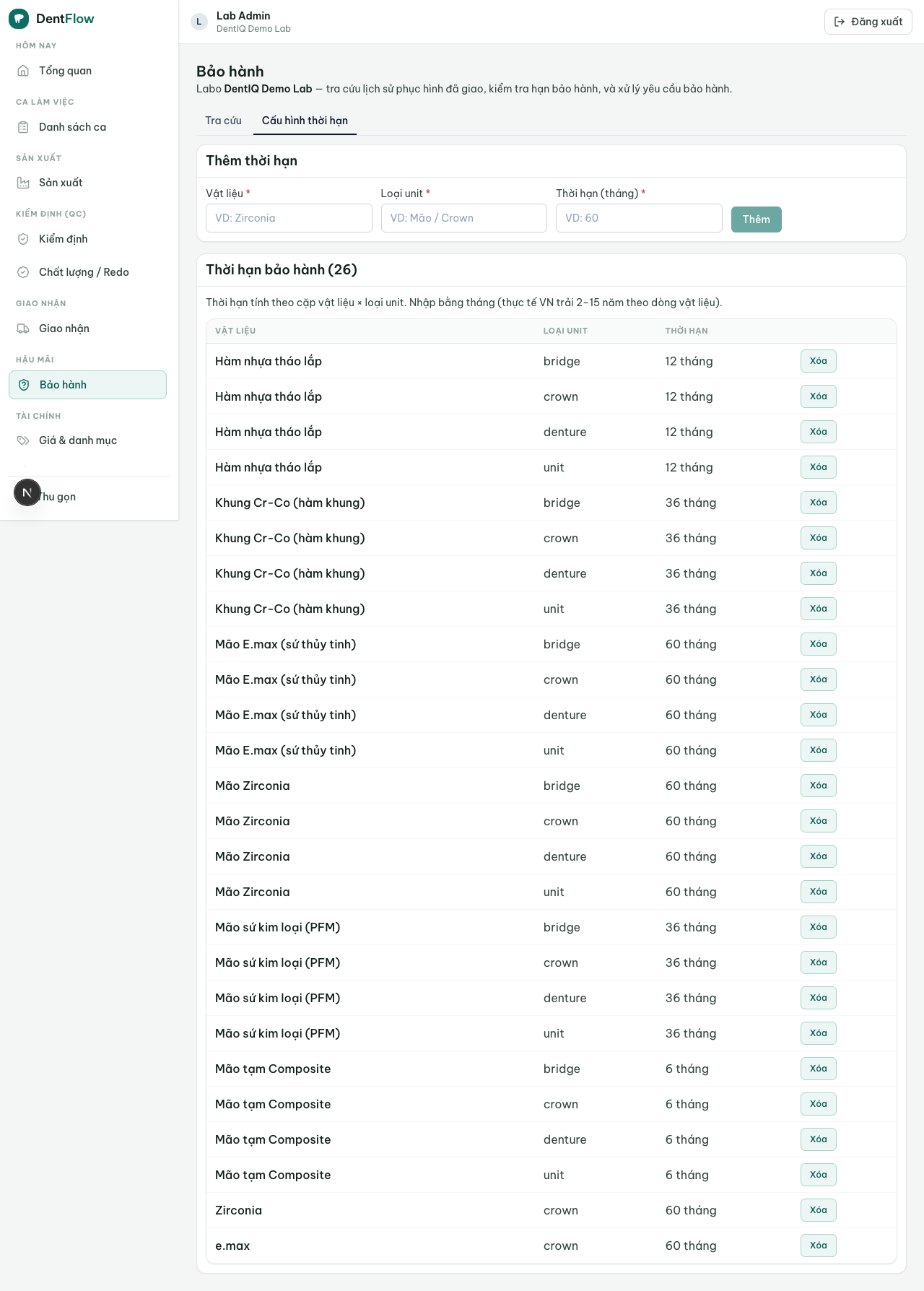The height and width of the screenshot is (1291, 924).
Task: Click the Giao nhận truck icon
Action: point(23,329)
